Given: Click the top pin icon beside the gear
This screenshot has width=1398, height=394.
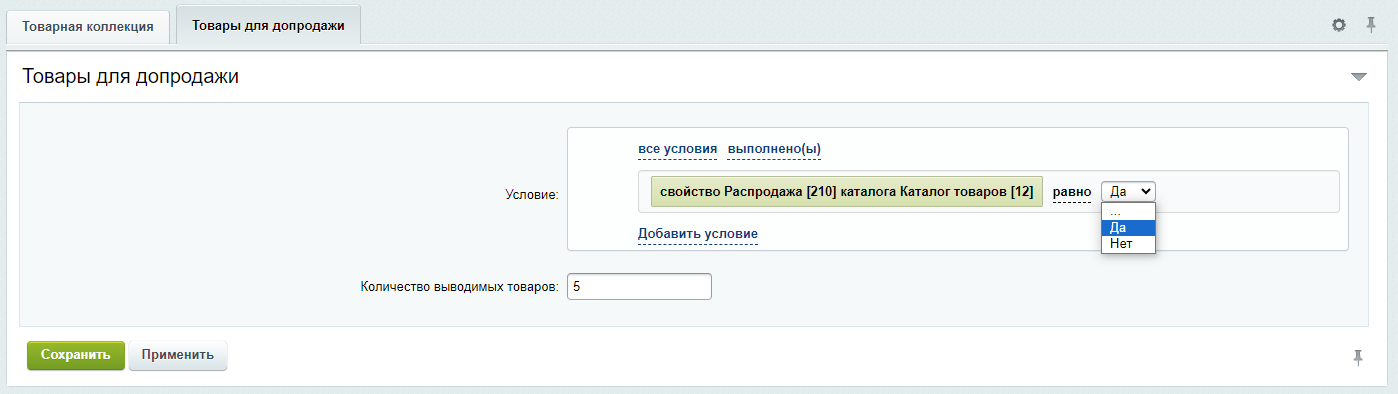Looking at the screenshot, I should tap(1371, 25).
